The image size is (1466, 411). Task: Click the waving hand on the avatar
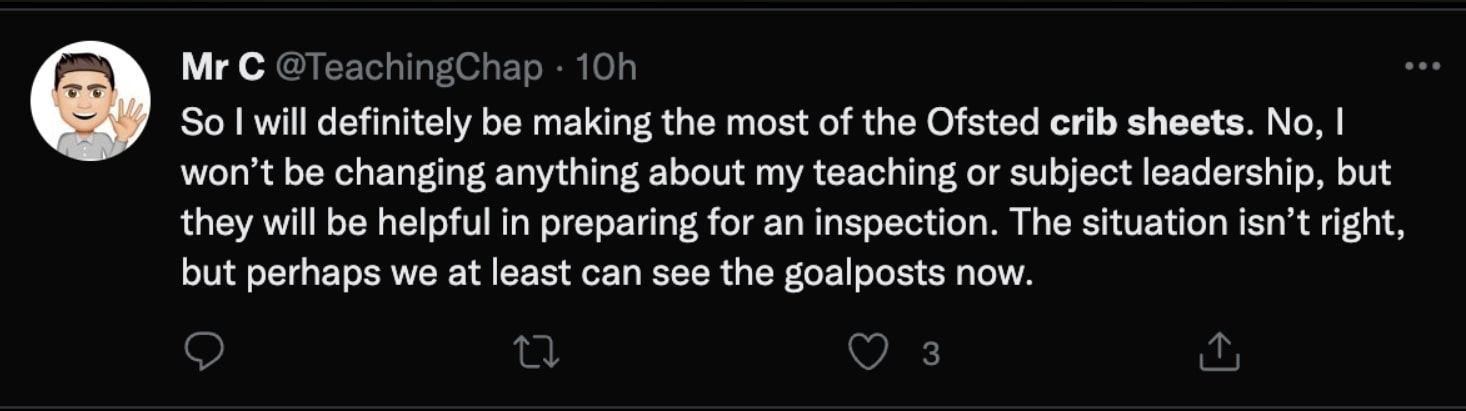click(x=130, y=120)
